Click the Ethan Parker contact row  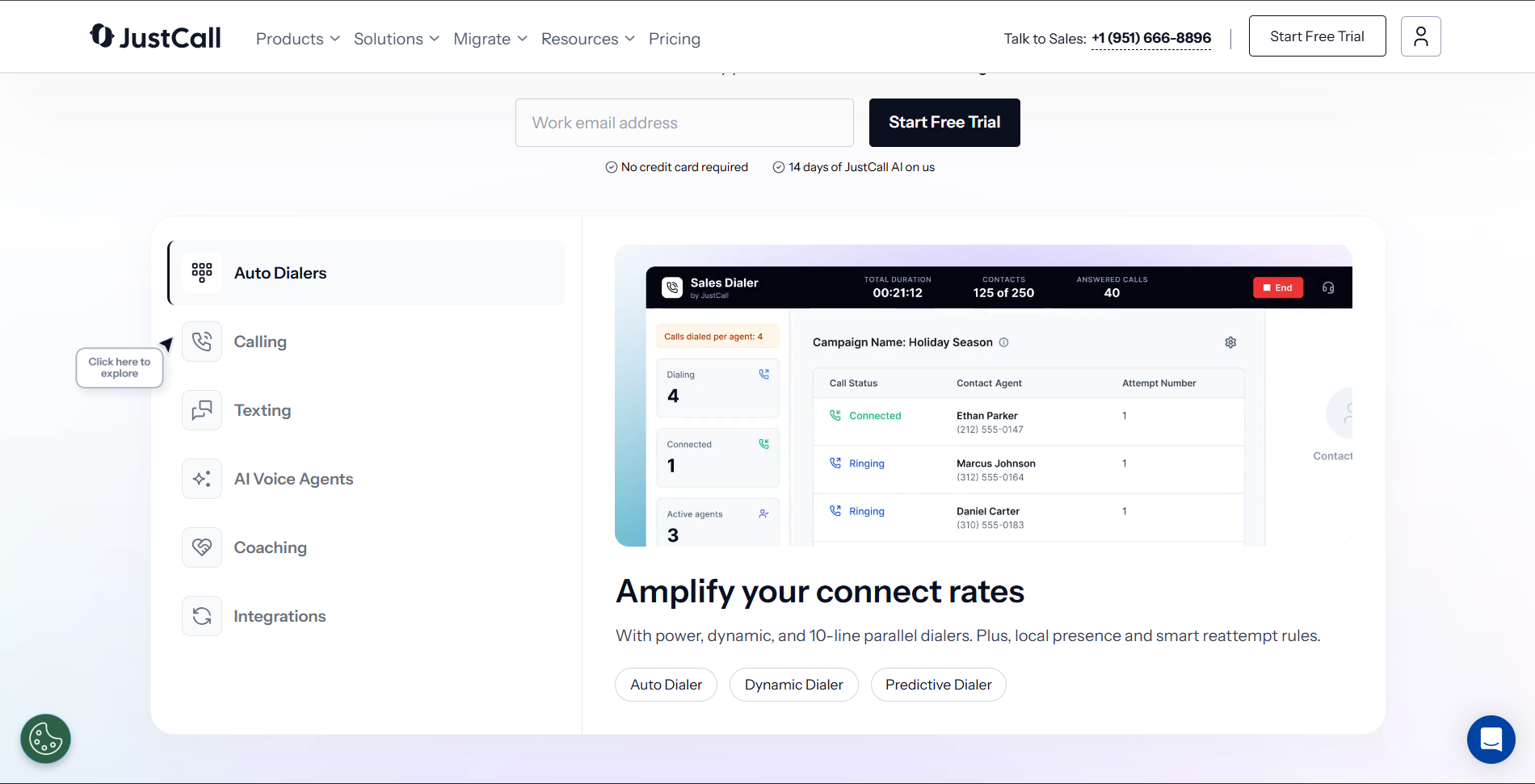click(x=1028, y=422)
